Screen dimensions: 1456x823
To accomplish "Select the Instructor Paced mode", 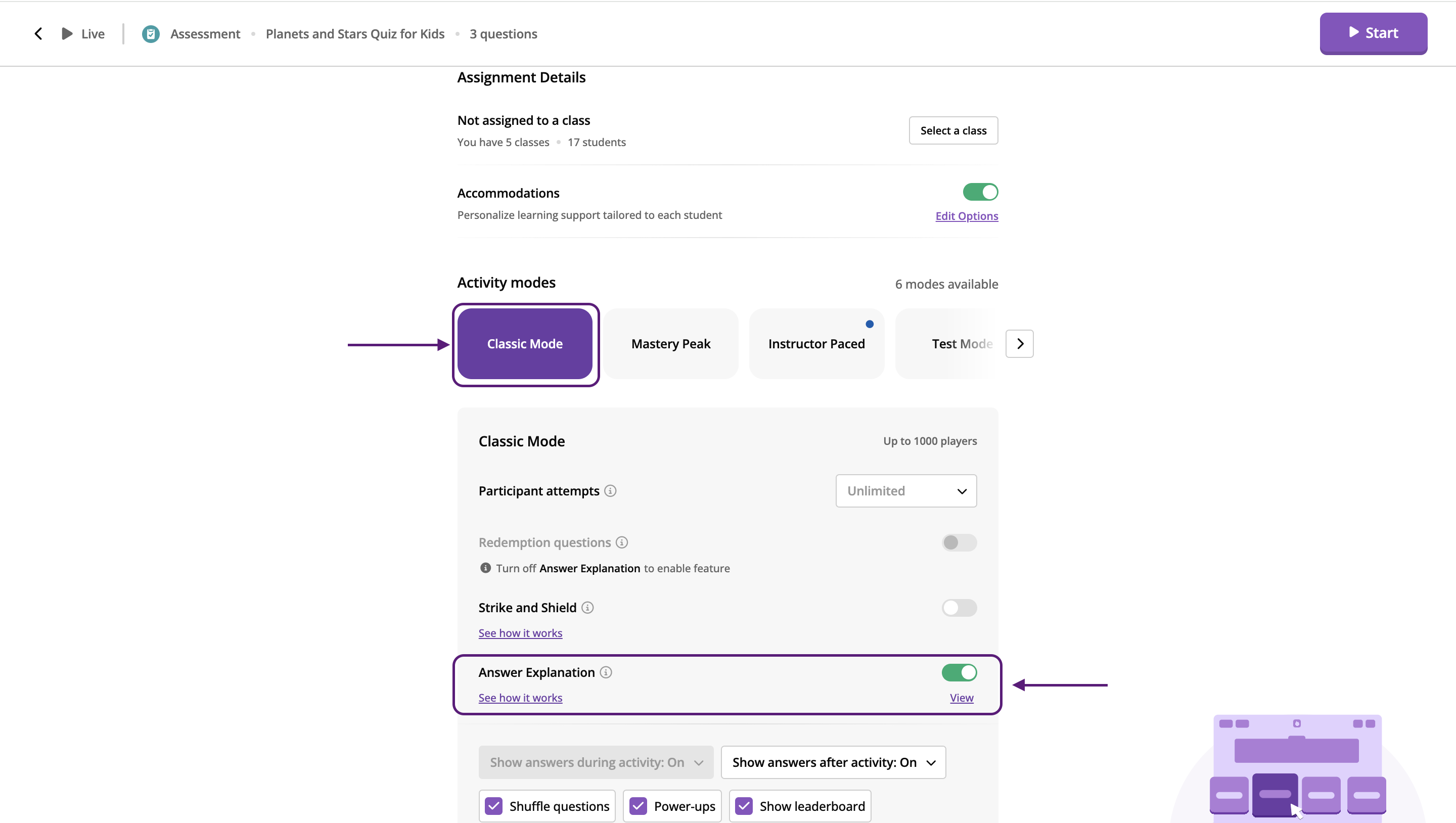I will pos(817,344).
